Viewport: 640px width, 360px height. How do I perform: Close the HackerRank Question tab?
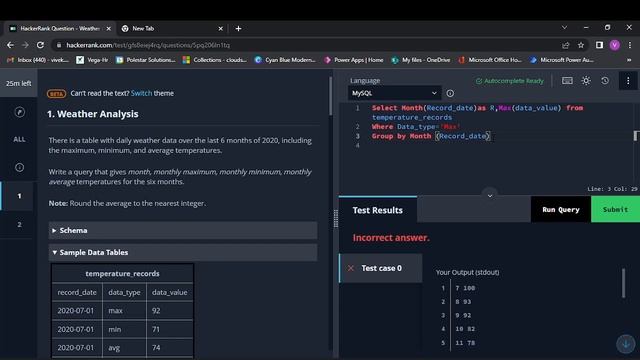[109, 29]
